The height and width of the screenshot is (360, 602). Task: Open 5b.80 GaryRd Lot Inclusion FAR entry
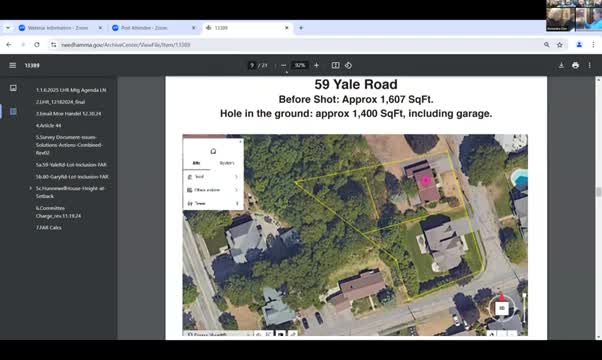(x=72, y=177)
